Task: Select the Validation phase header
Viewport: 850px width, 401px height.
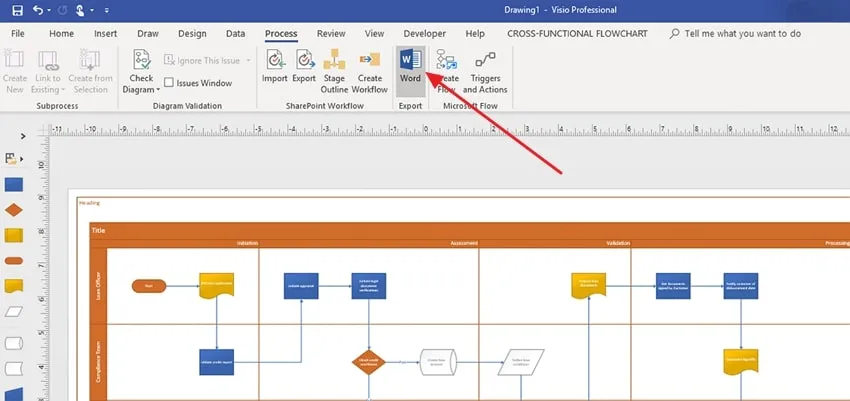Action: 555,244
